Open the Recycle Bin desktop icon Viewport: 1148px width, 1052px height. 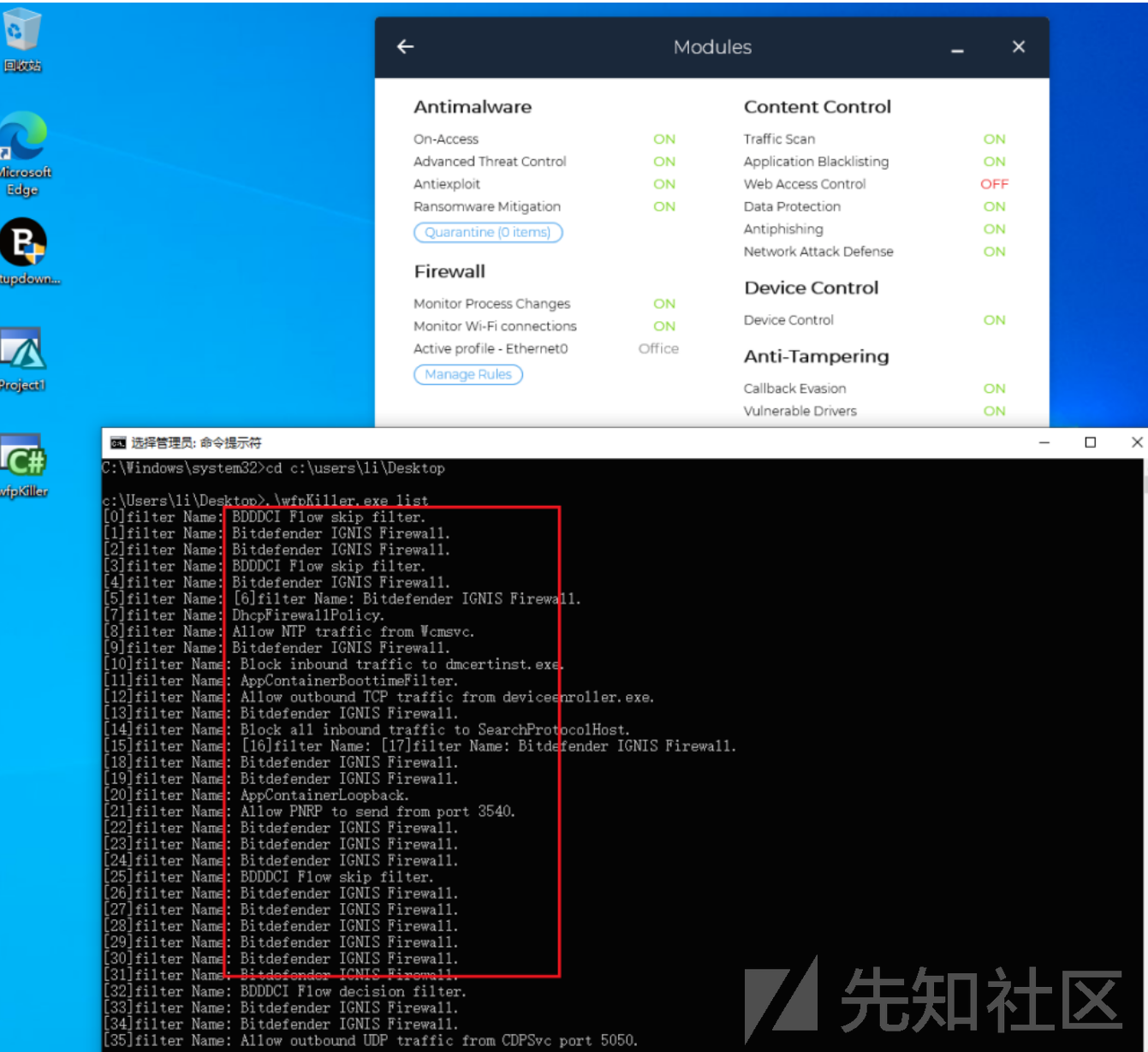[x=21, y=39]
